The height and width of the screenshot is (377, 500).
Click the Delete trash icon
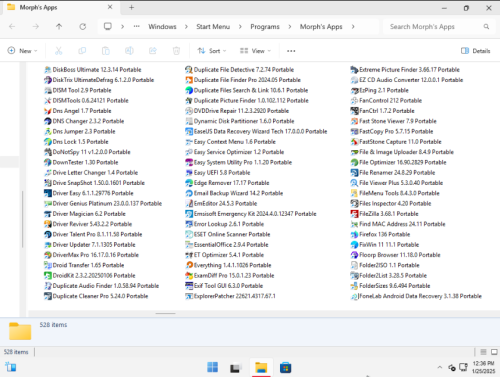176,51
